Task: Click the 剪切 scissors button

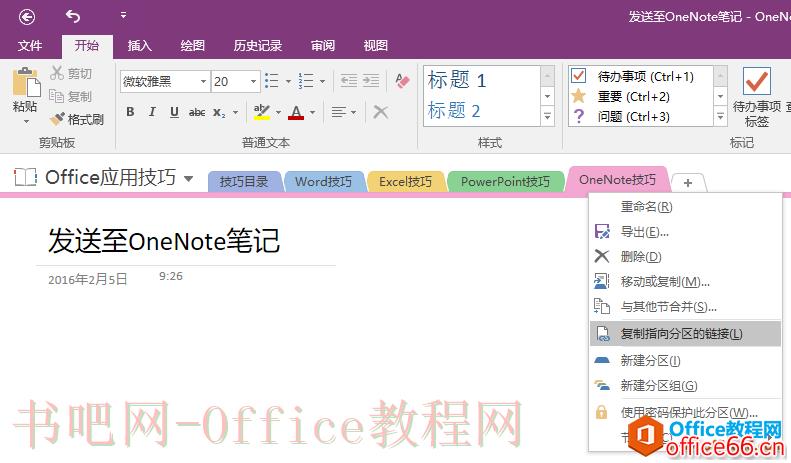Action: (x=71, y=74)
